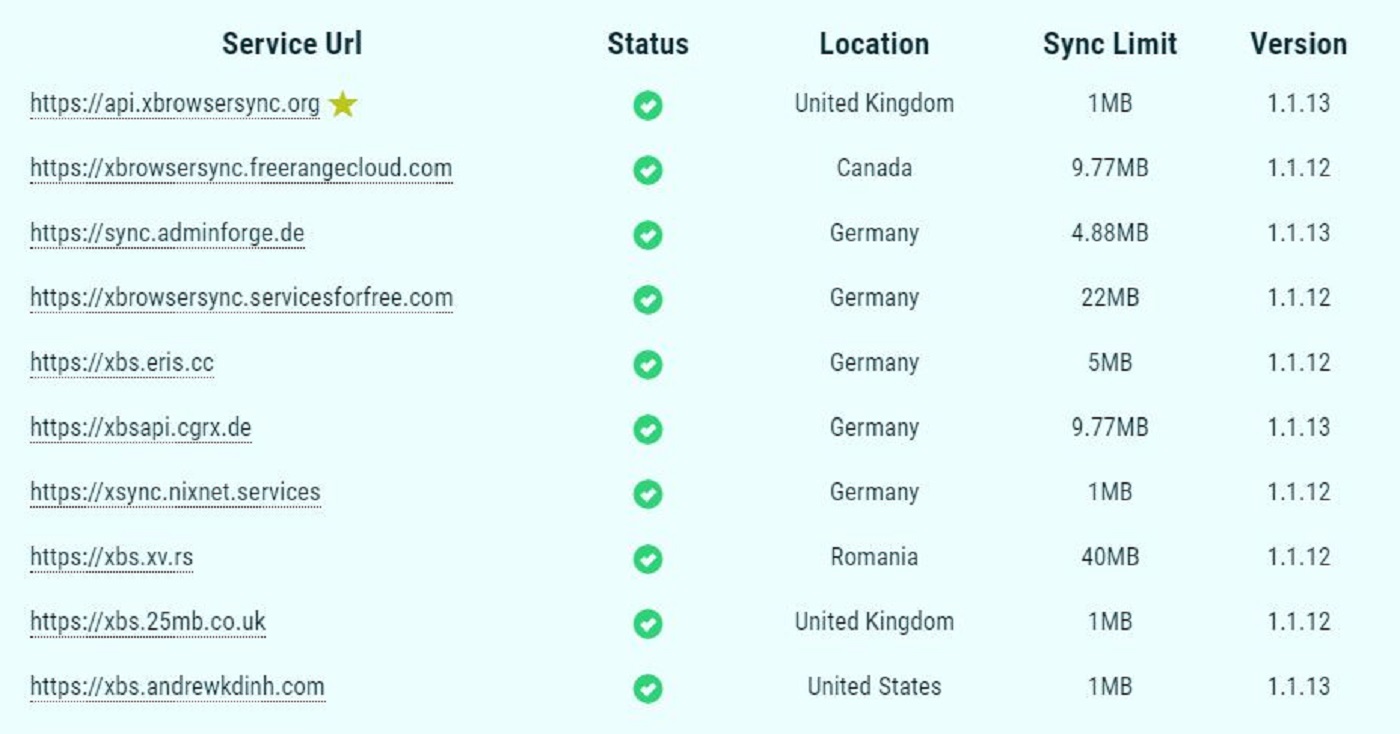Screen dimensions: 1400x734
Task: Click the gold star next to api.xbrowsersync.org
Action: pos(343,104)
